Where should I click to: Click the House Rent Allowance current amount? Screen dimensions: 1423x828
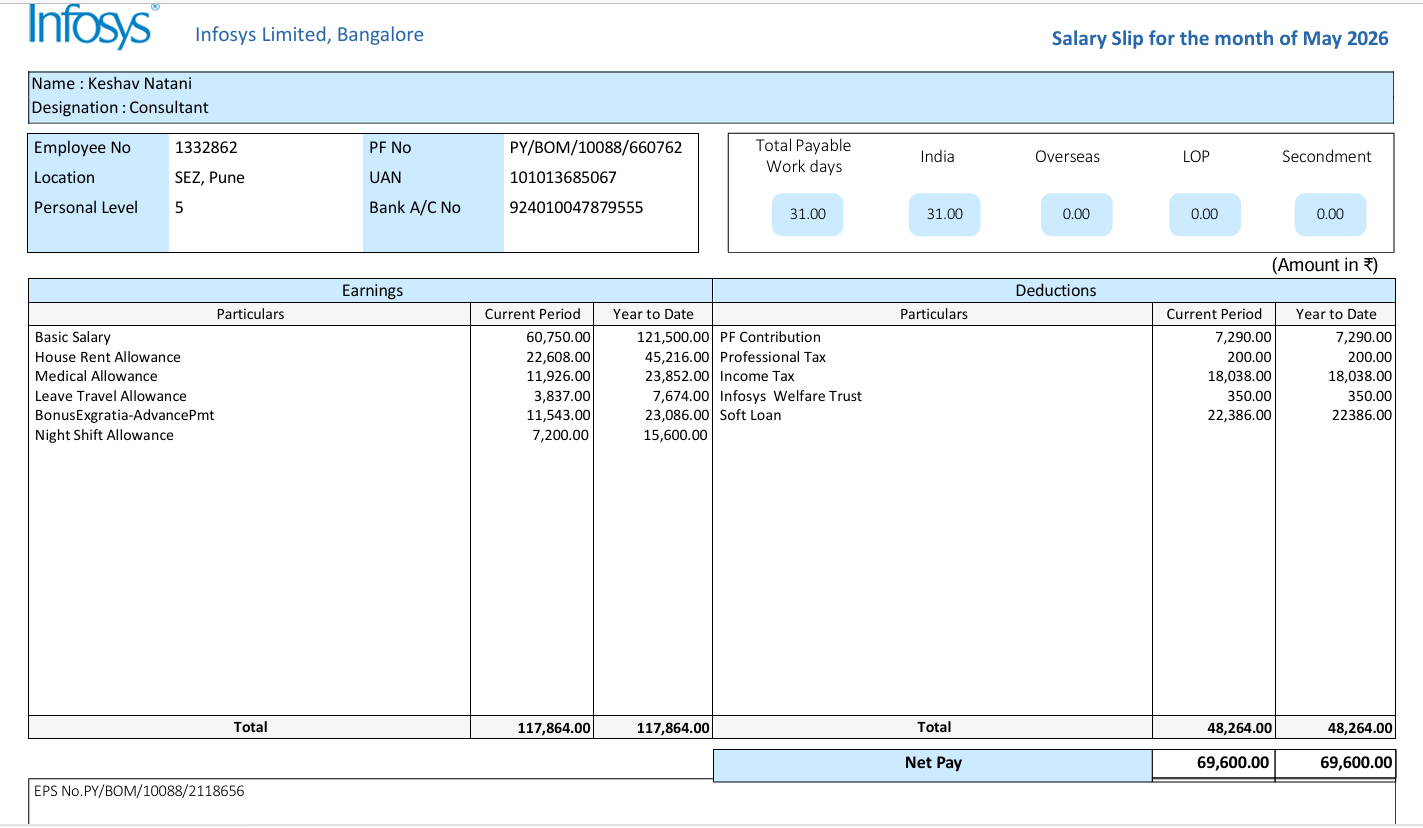click(x=558, y=357)
